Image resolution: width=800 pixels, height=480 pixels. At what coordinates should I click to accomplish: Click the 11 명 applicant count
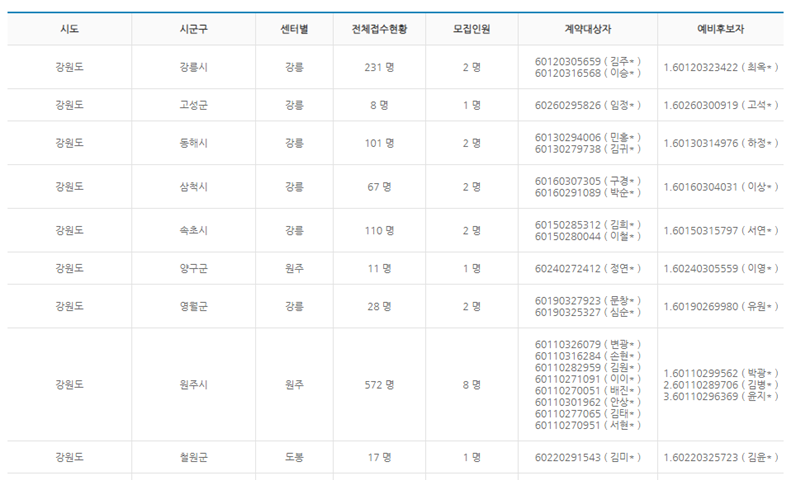379,268
